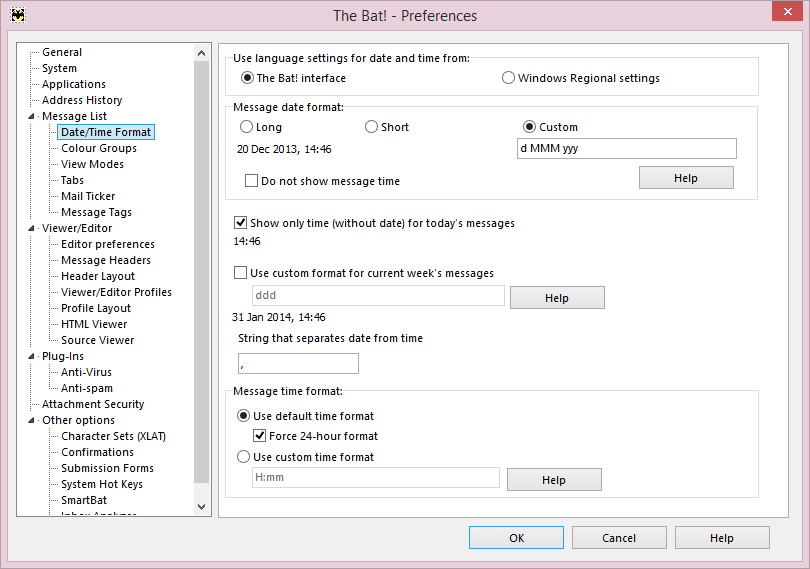Open the System Hot Keys page
The image size is (810, 569).
pyautogui.click(x=102, y=485)
